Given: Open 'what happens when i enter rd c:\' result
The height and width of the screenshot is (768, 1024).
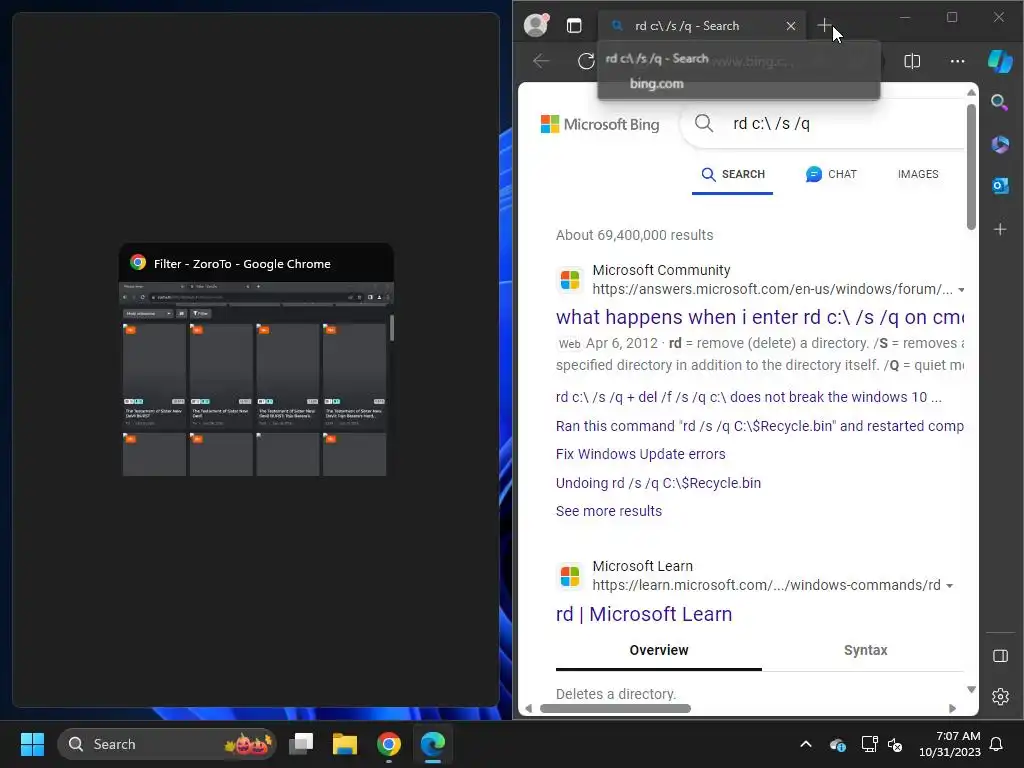Looking at the screenshot, I should click(x=760, y=317).
